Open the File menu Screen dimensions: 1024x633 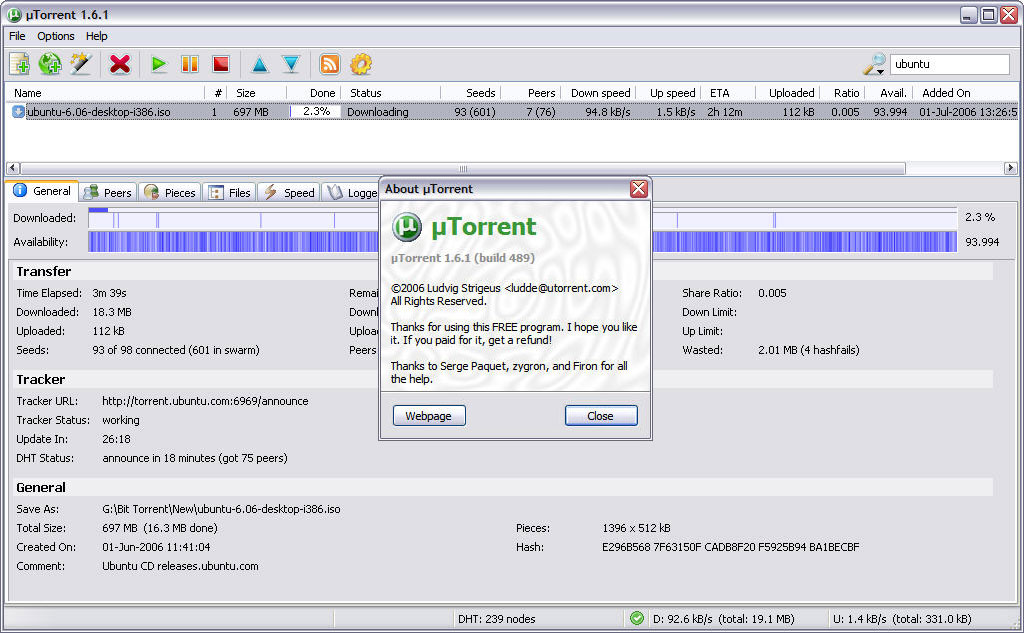[x=18, y=36]
